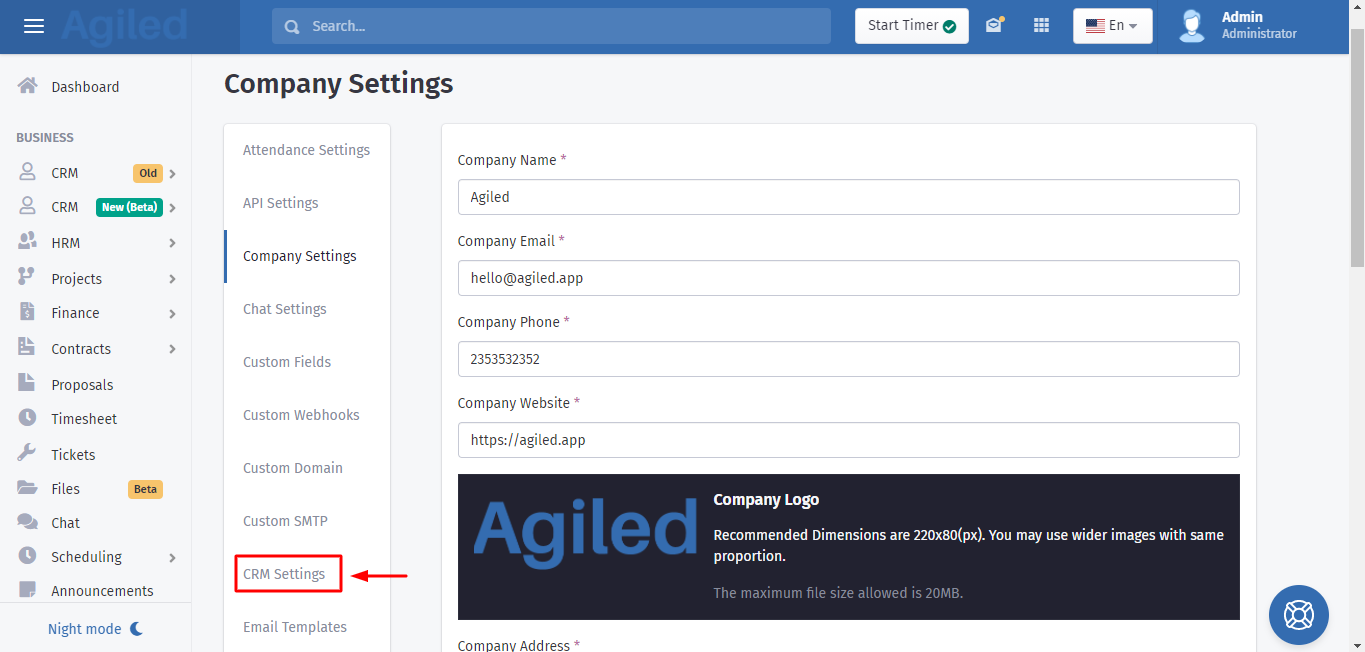The width and height of the screenshot is (1365, 652).
Task: Click the hamburger menu icon
Action: pyautogui.click(x=34, y=26)
